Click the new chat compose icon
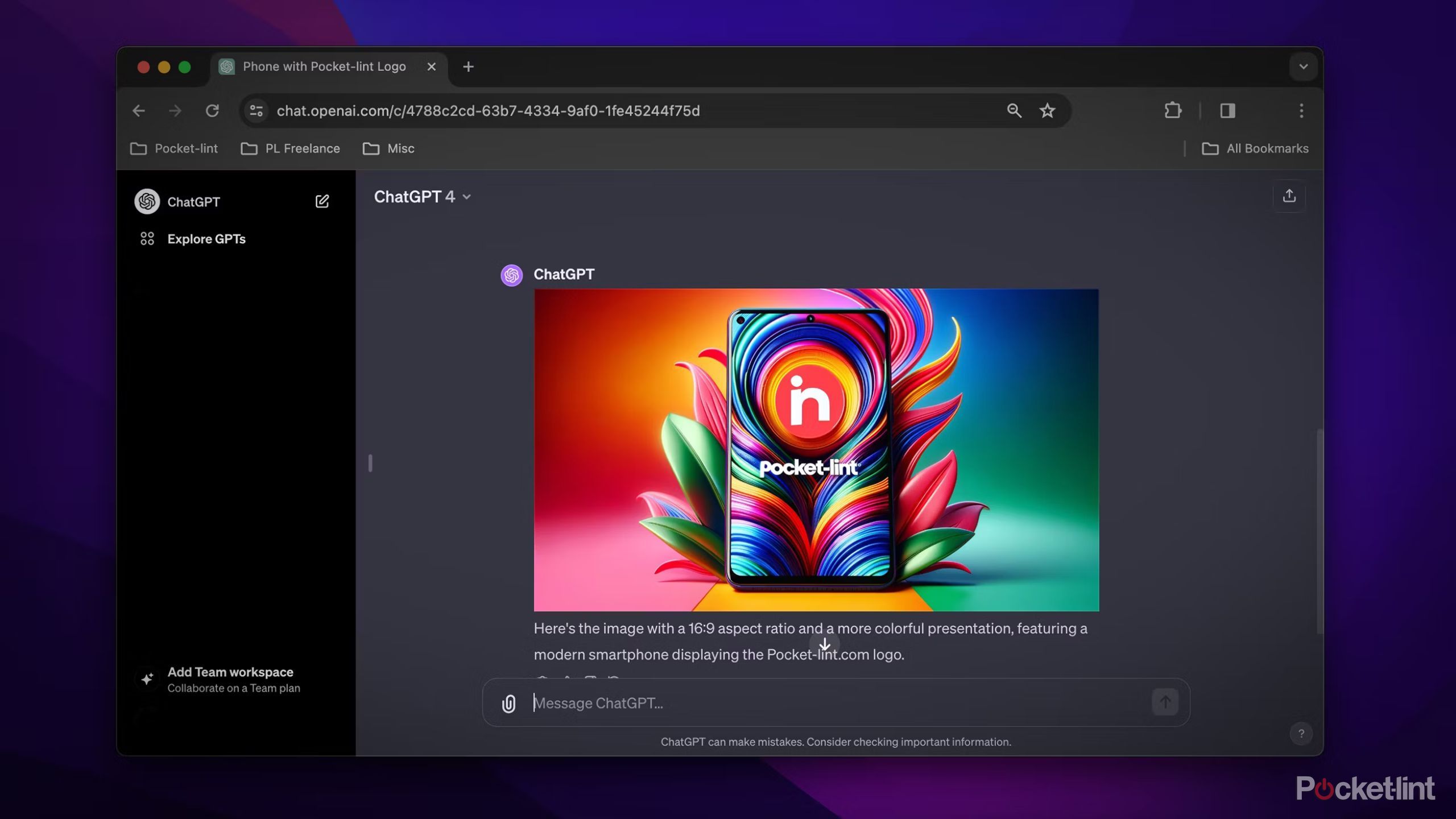Image resolution: width=1456 pixels, height=819 pixels. [x=322, y=201]
